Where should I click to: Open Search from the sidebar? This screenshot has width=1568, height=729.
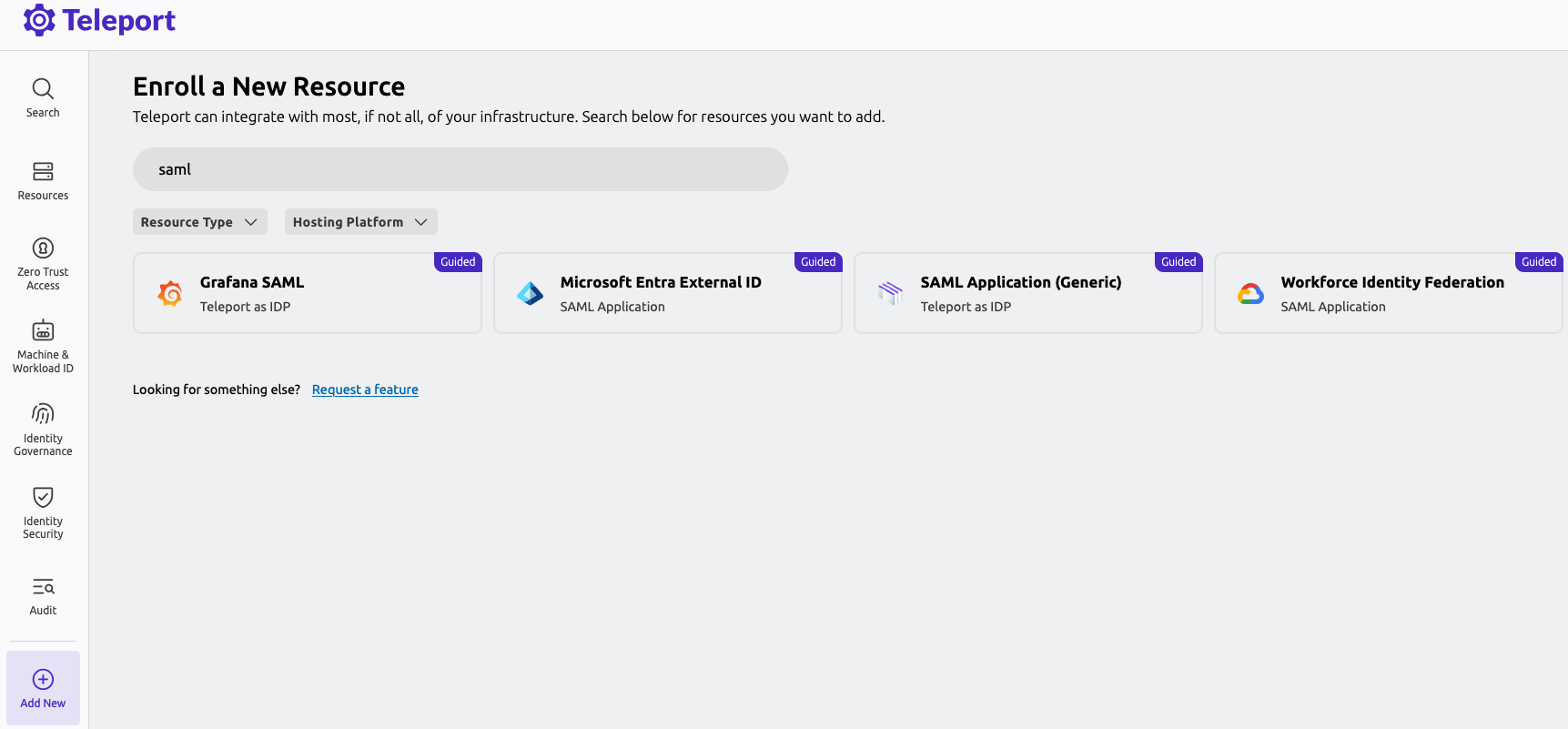(43, 97)
